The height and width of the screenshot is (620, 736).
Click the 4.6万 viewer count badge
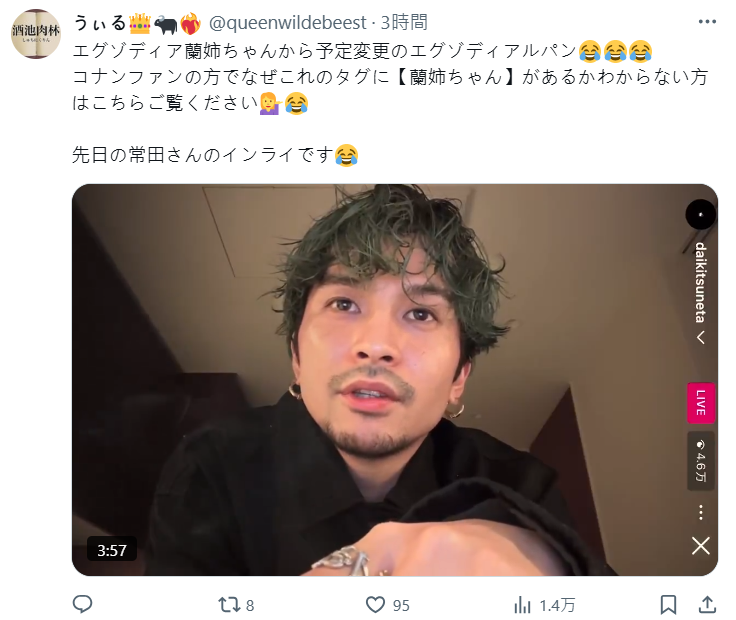pos(701,461)
